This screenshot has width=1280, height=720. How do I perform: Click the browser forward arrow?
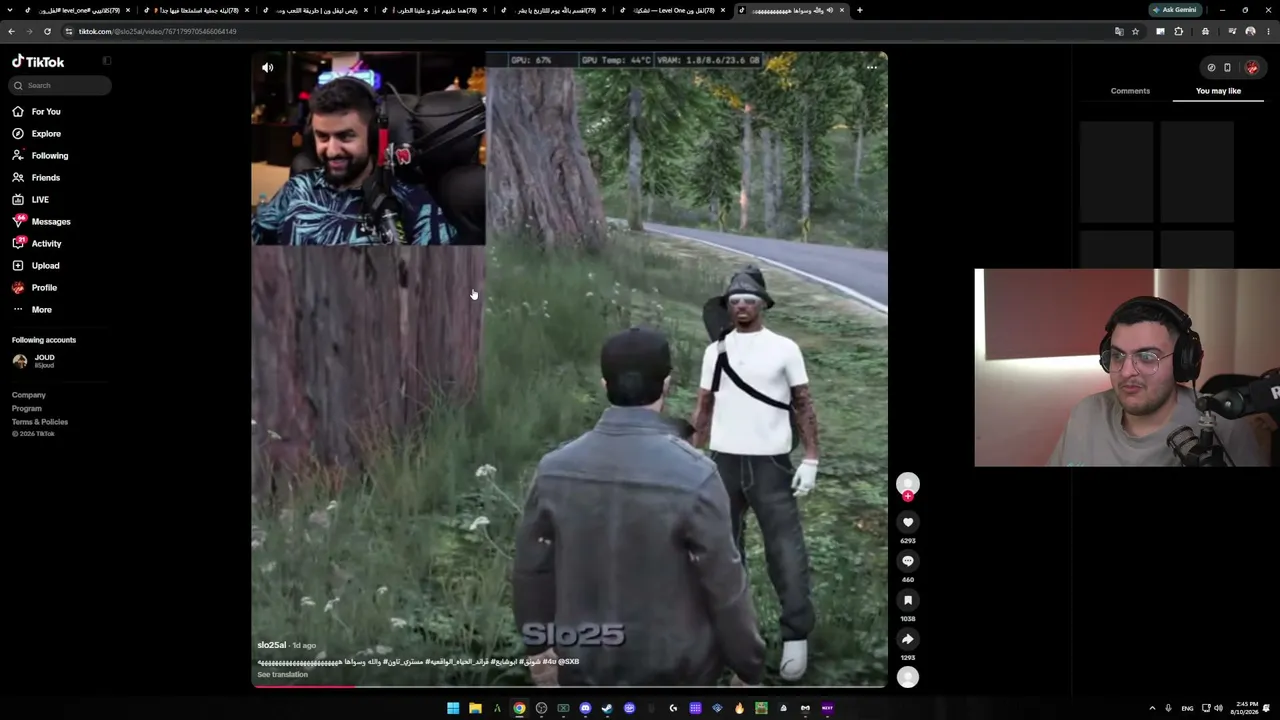tap(29, 31)
